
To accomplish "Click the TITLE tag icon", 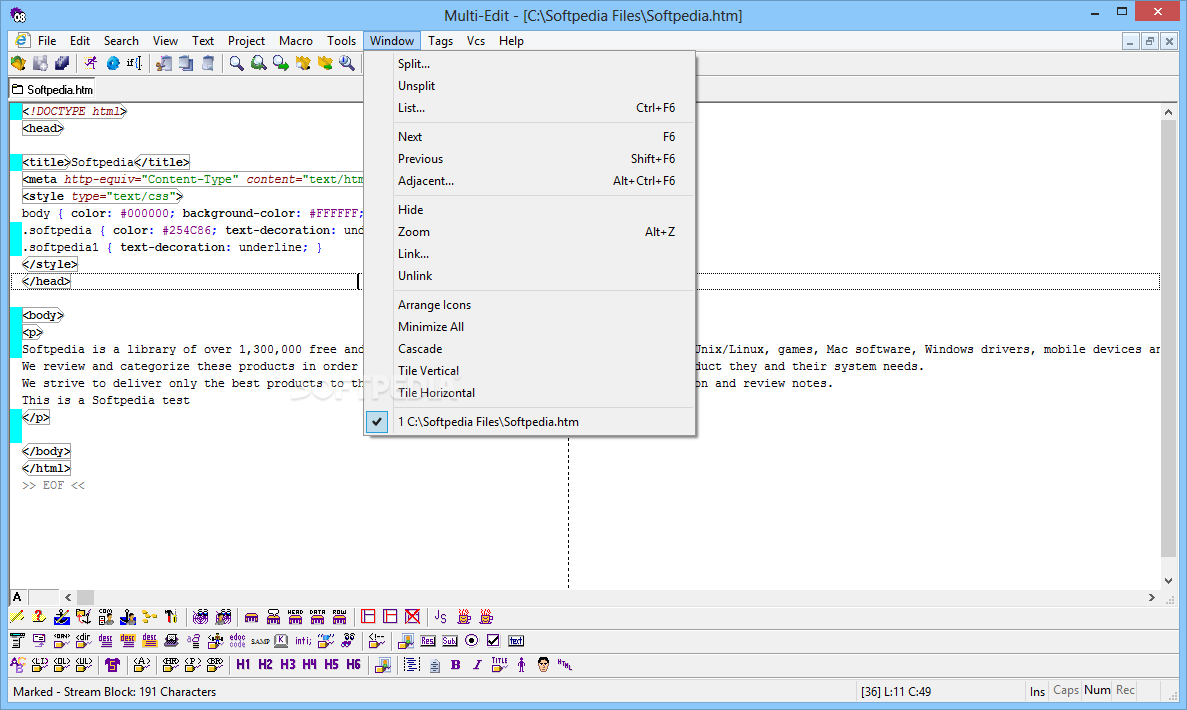I will (x=500, y=665).
